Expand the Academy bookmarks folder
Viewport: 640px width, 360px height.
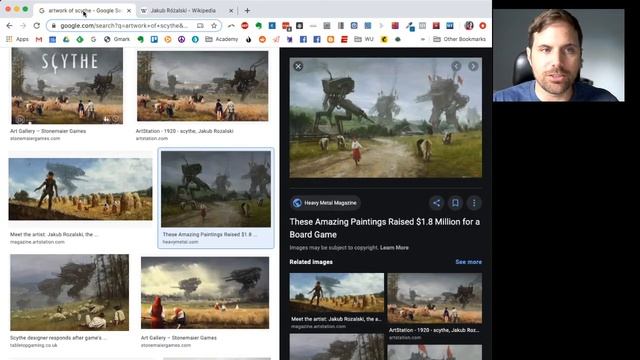221,39
